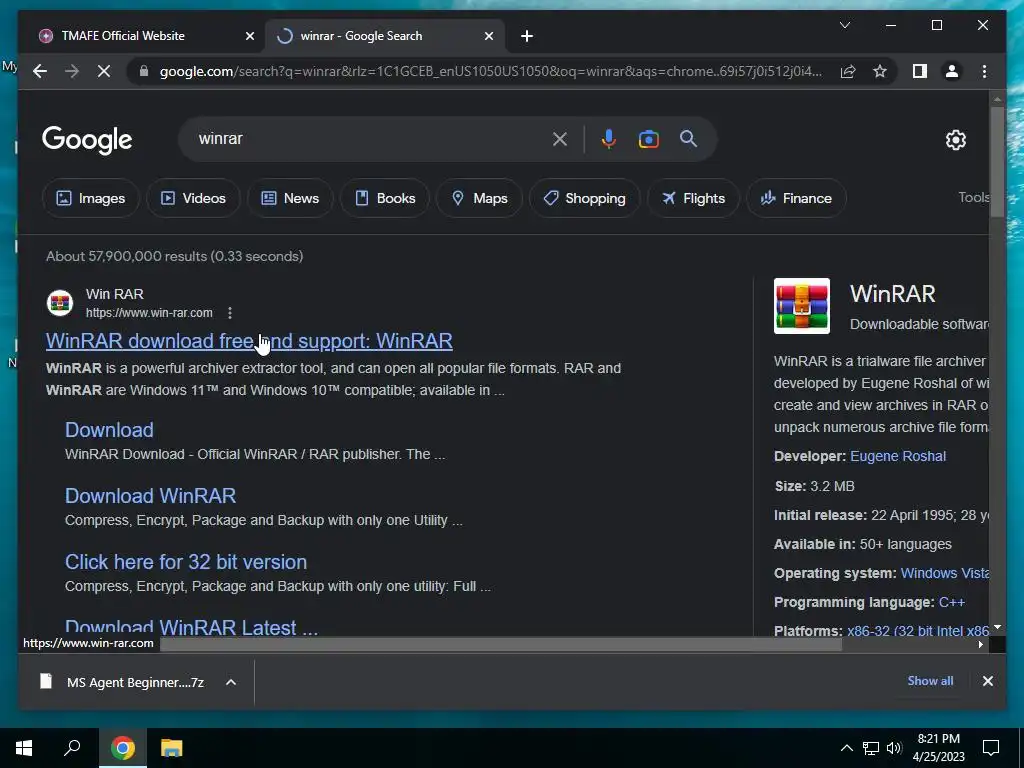The width and height of the screenshot is (1024, 768).
Task: Open the volume tray icon
Action: pos(894,748)
